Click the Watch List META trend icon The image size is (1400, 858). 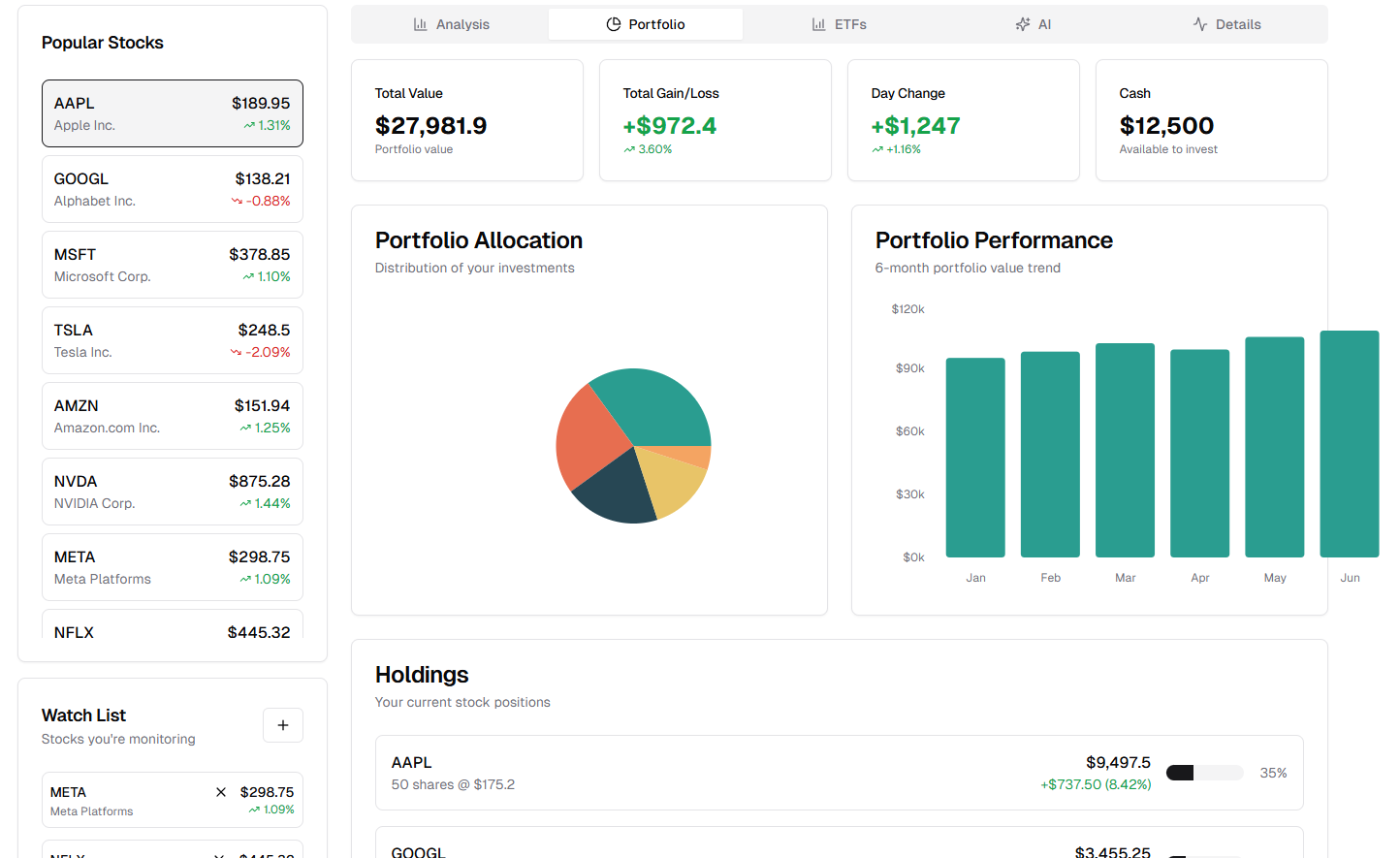254,810
